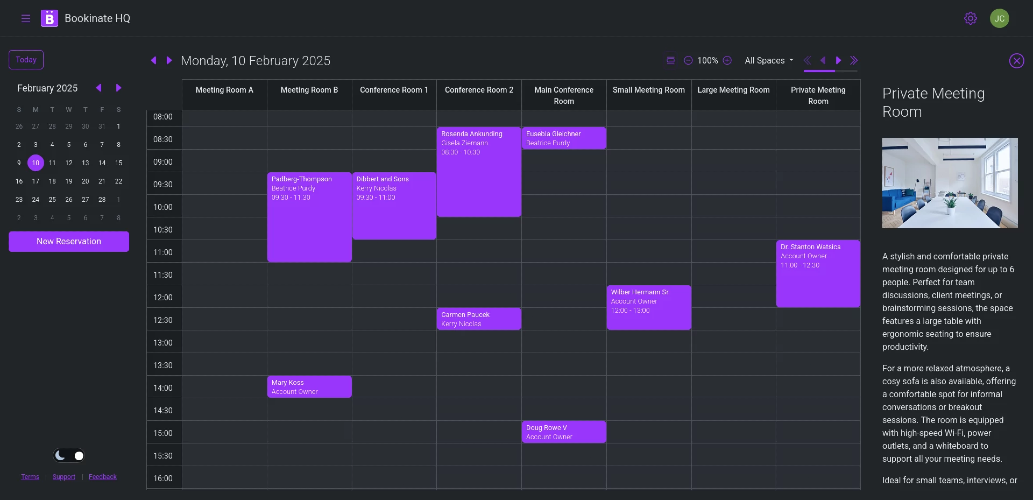Click the 08:00 time row label

click(x=163, y=117)
